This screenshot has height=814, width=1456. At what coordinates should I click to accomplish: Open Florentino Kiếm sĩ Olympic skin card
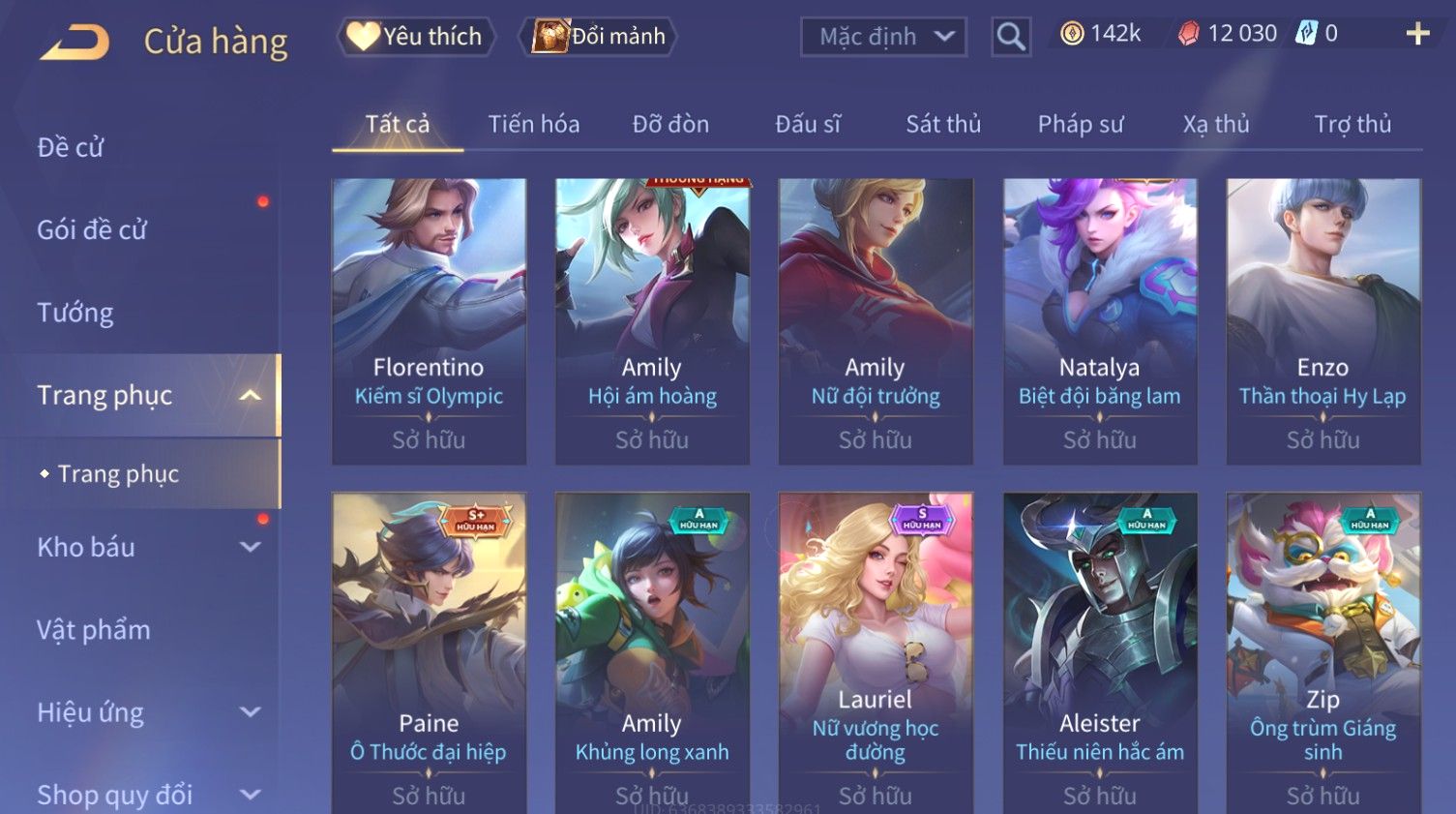(429, 321)
